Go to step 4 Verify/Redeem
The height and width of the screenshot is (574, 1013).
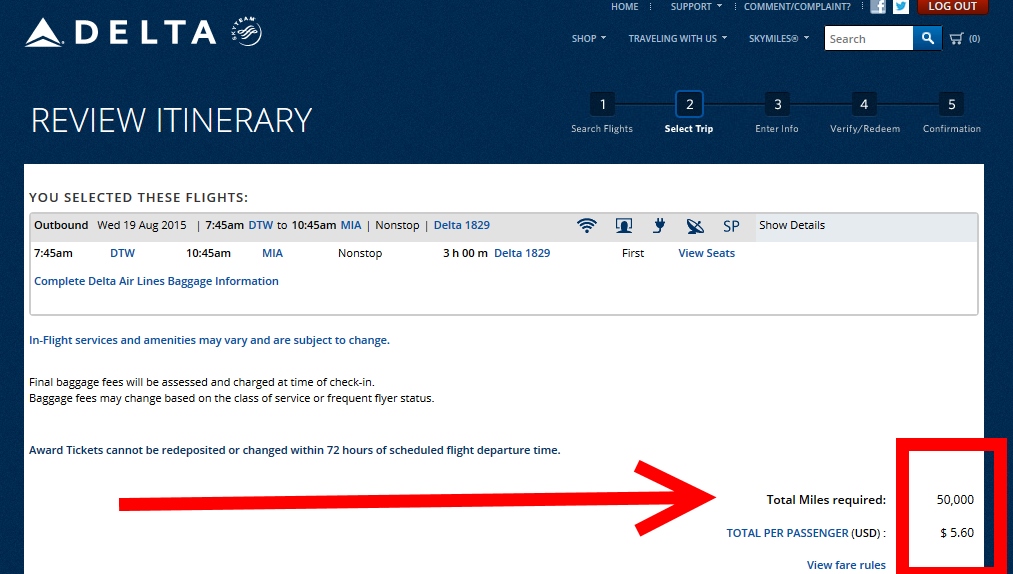[864, 112]
